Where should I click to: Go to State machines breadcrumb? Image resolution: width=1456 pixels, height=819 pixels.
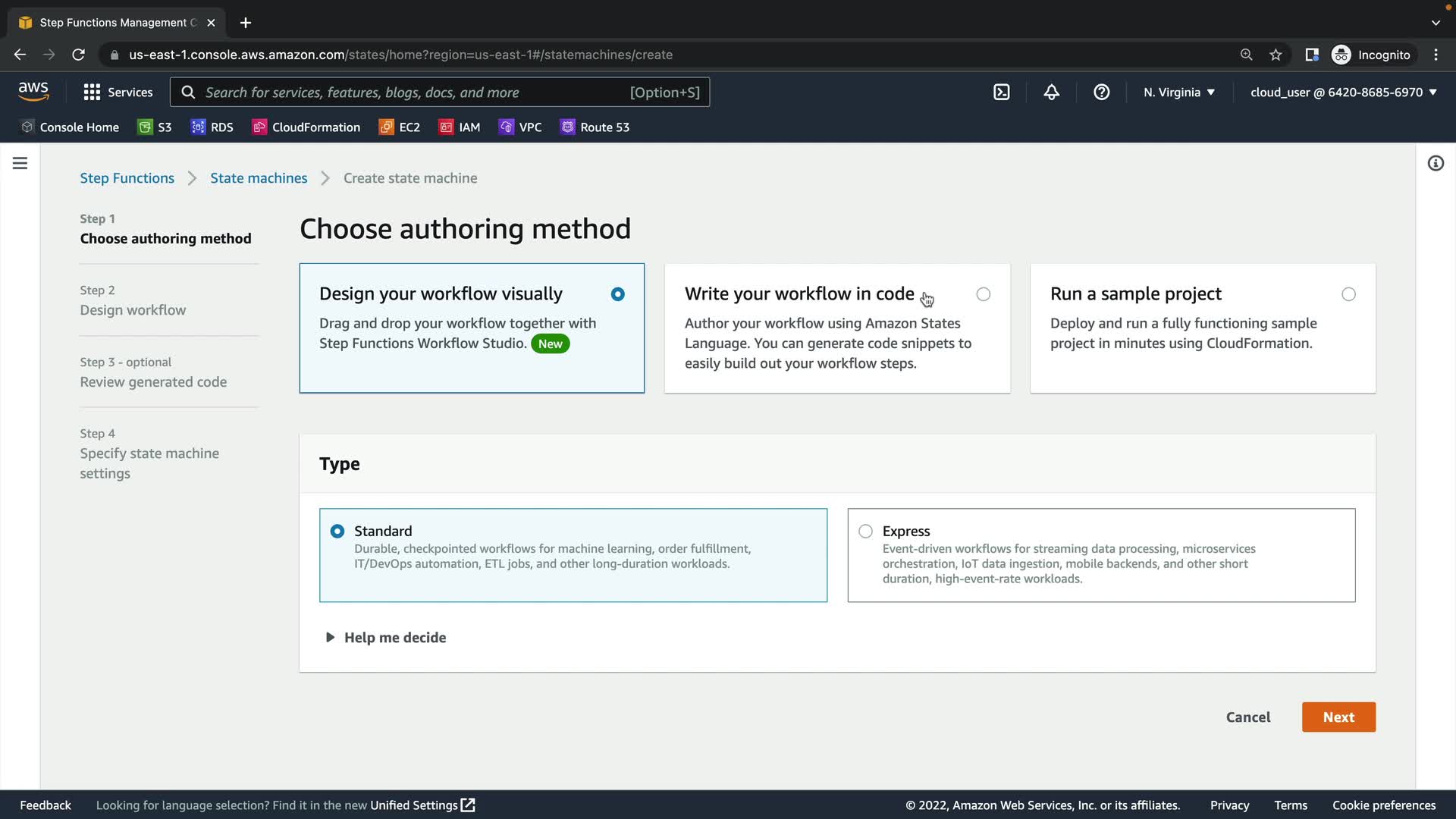click(x=259, y=178)
